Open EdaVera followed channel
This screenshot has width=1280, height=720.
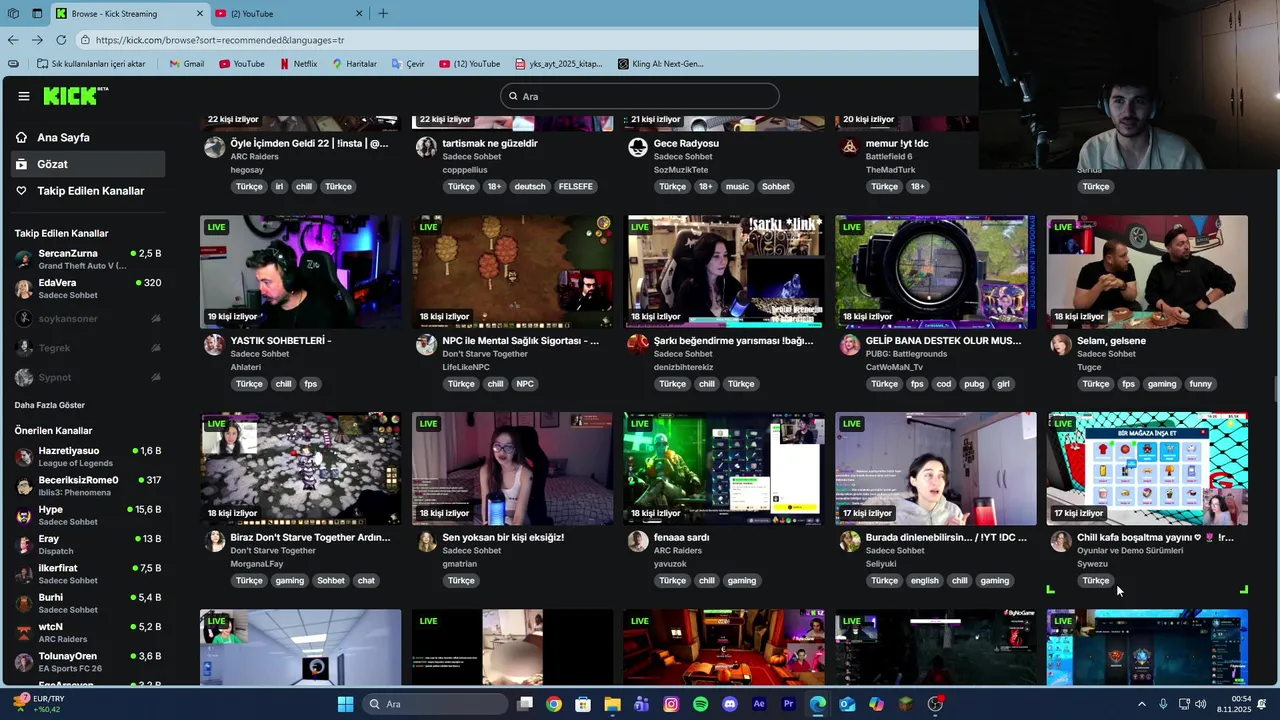[x=88, y=289]
